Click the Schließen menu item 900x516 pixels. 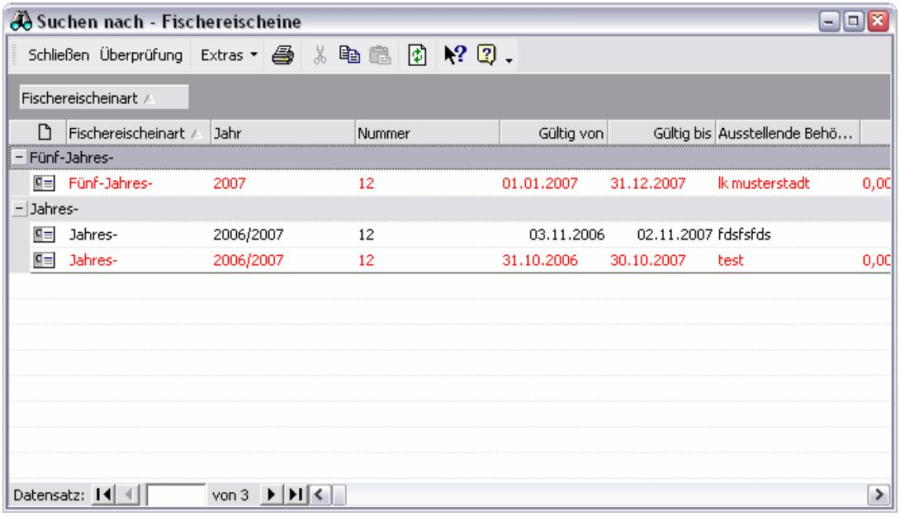[x=58, y=56]
